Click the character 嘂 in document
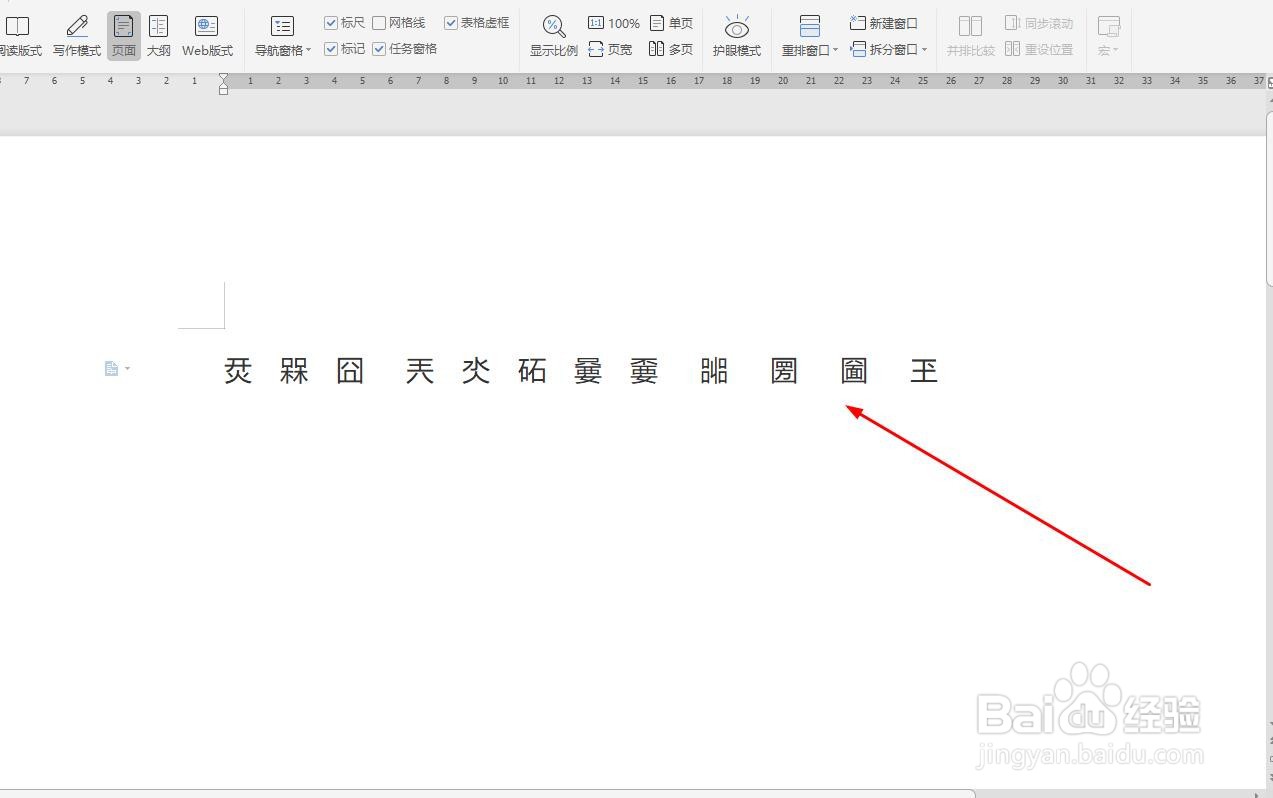Viewport: 1273px width, 798px height. coord(714,371)
